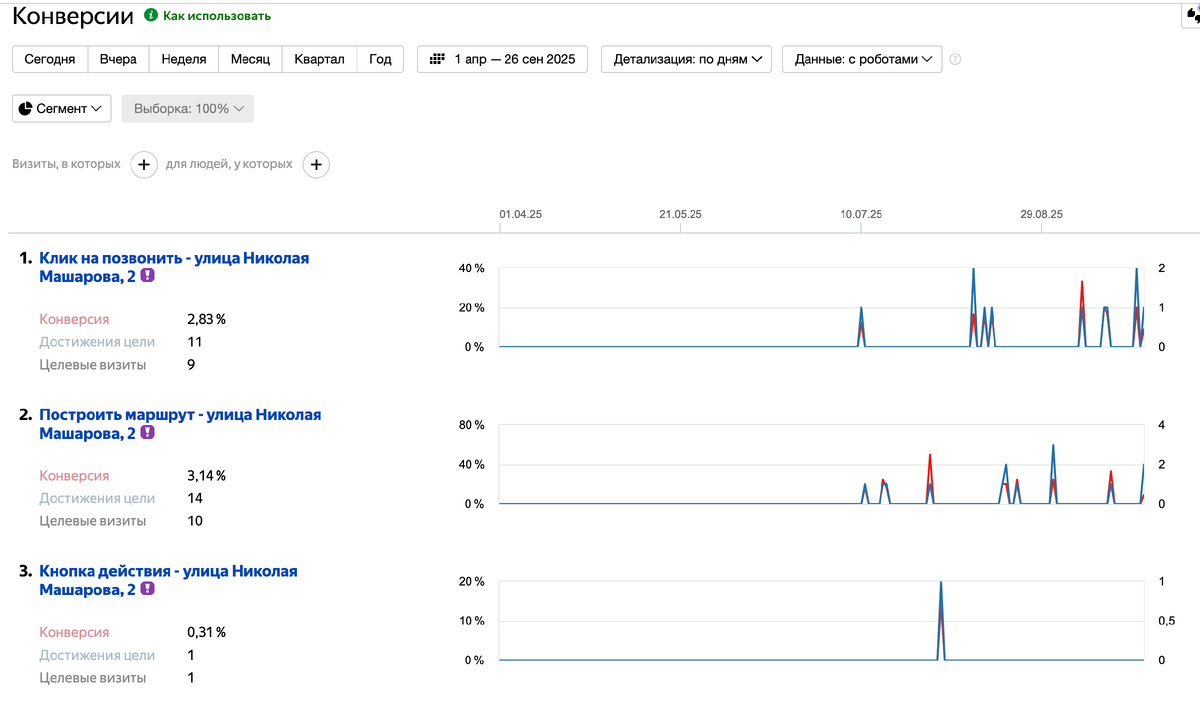The width and height of the screenshot is (1200, 714).
Task: Click Достижения цели value 14
Action: [195, 498]
